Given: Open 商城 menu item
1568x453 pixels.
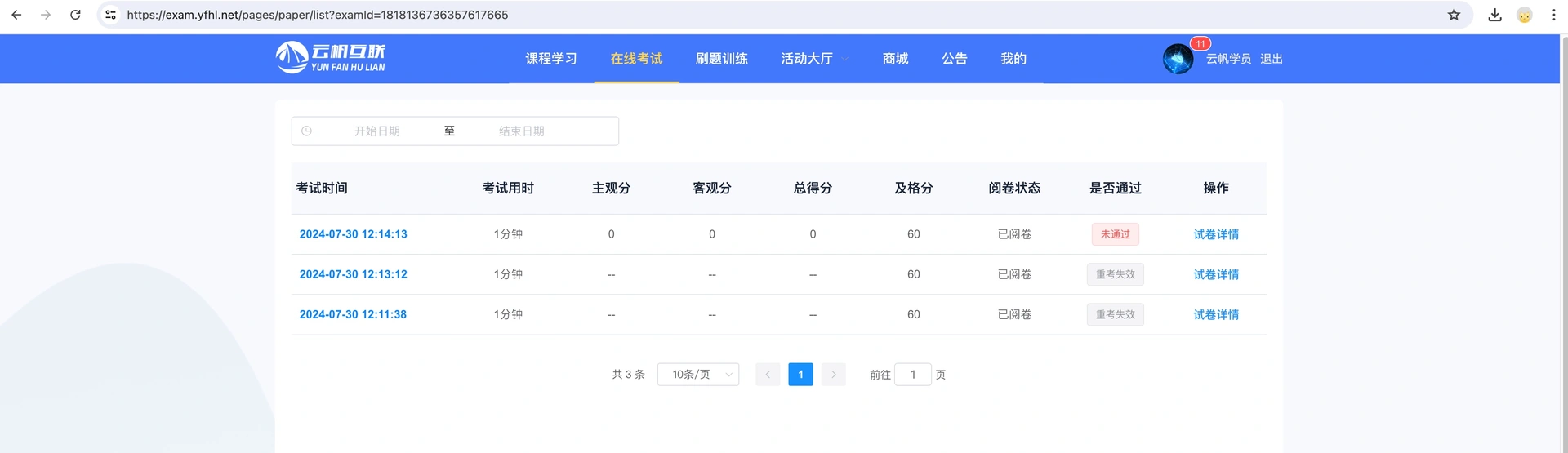Looking at the screenshot, I should click(x=895, y=59).
